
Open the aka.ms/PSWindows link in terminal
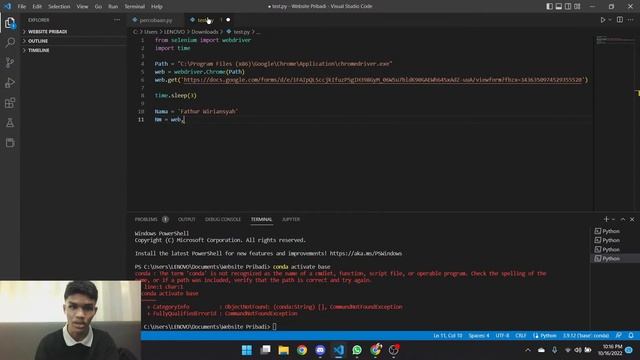click(366, 253)
